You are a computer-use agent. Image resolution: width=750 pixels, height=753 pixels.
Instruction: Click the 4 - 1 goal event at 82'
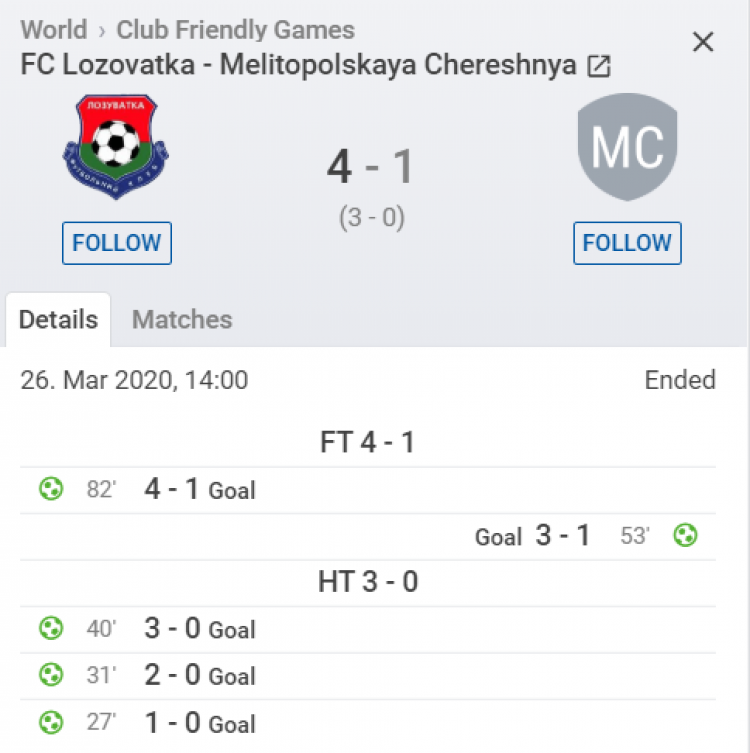pyautogui.click(x=200, y=490)
